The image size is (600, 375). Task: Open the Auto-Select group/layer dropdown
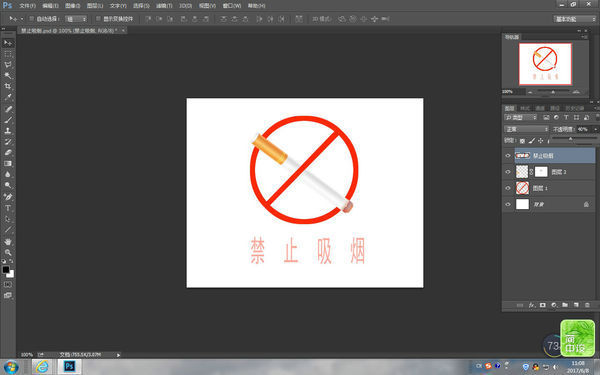pos(76,19)
